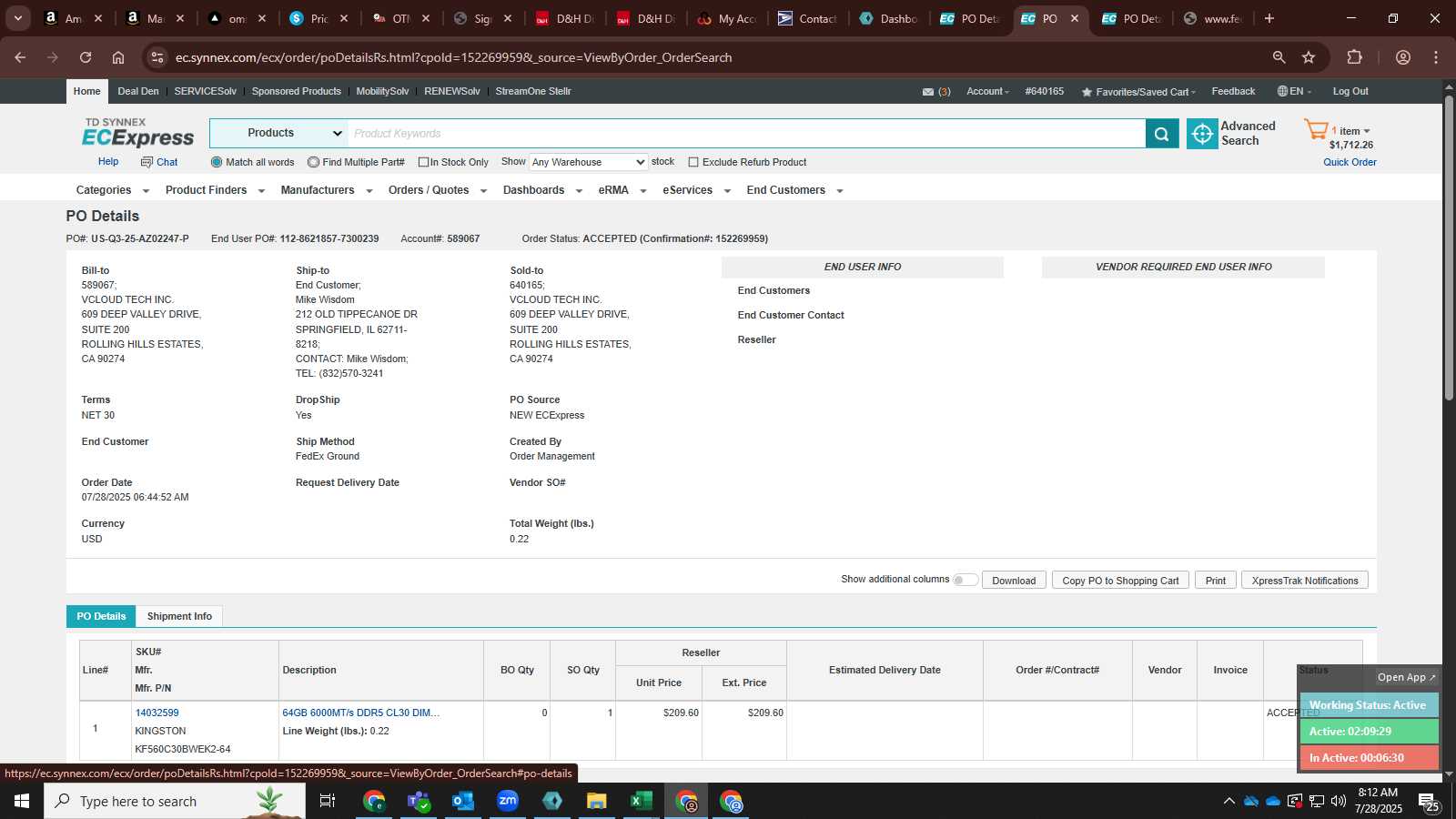The width and height of the screenshot is (1456, 819).
Task: Open the Chat icon link
Action: [x=159, y=162]
